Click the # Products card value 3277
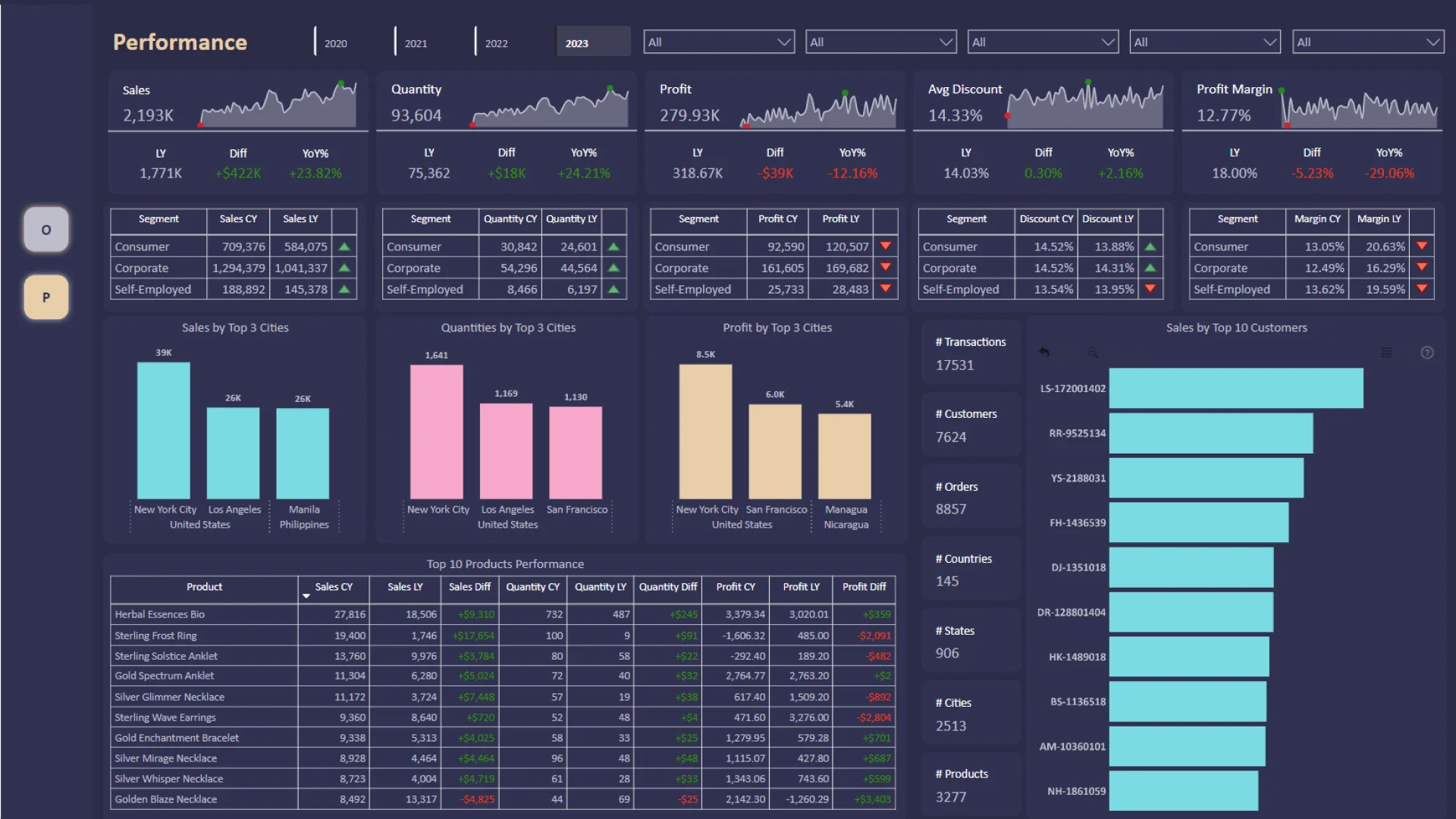Viewport: 1456px width, 819px height. [951, 797]
